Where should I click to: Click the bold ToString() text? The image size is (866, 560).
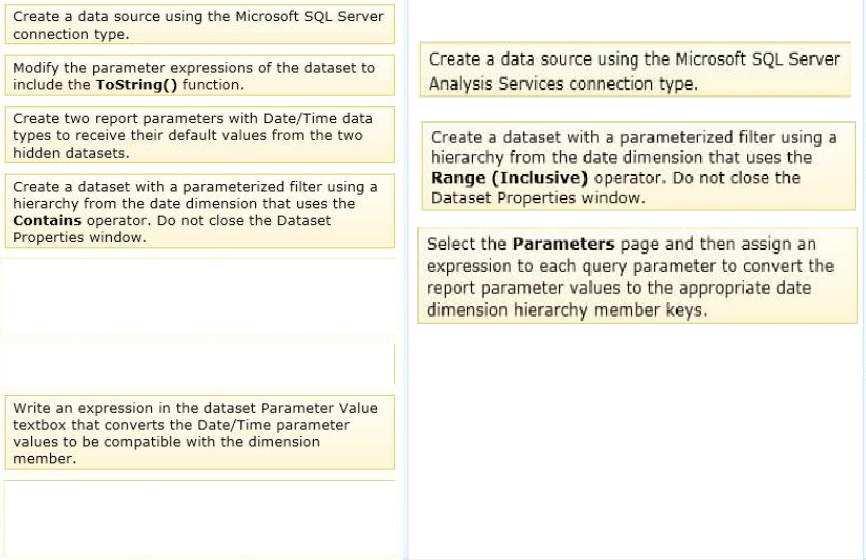pyautogui.click(x=136, y=85)
